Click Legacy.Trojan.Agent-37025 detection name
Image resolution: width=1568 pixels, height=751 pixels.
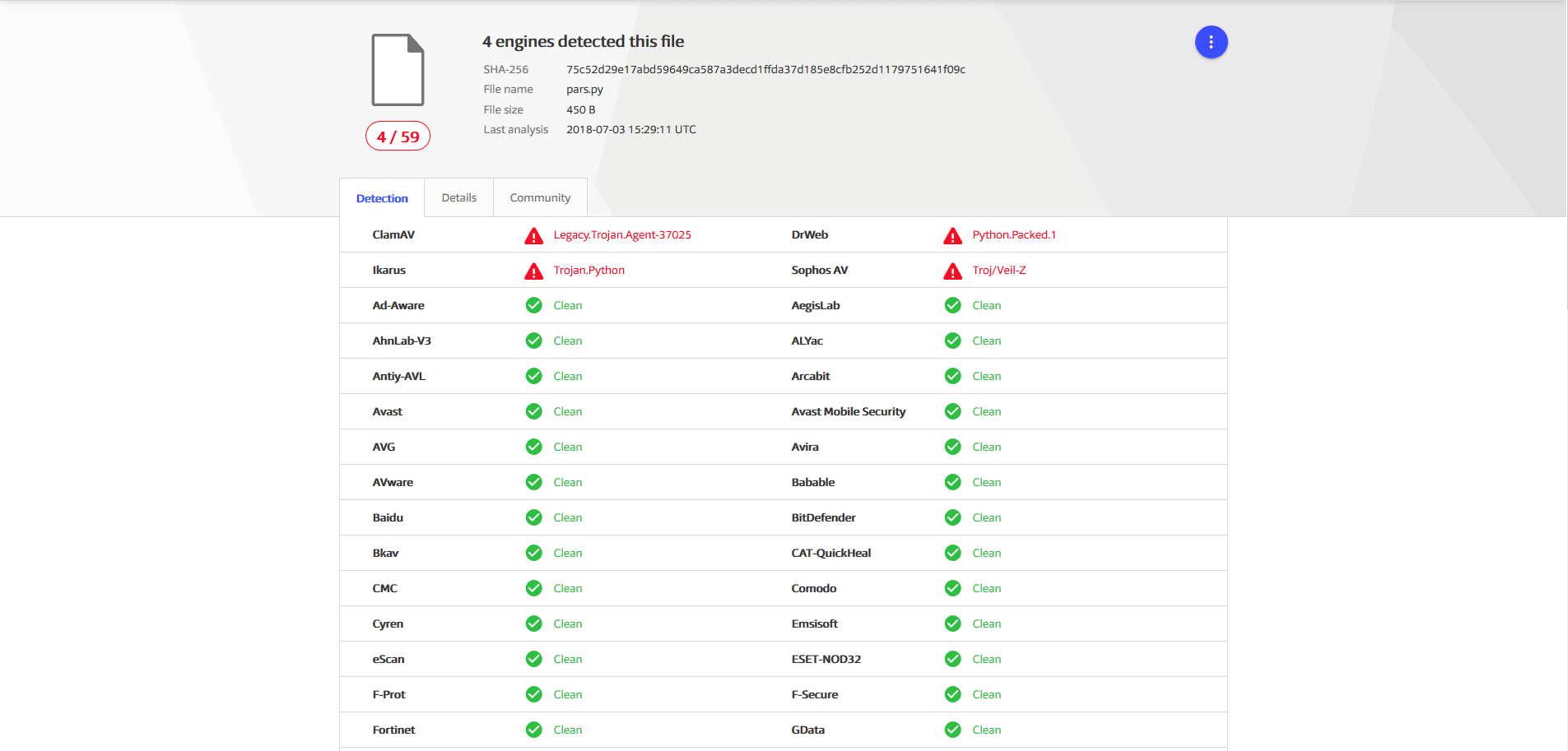pyautogui.click(x=622, y=235)
